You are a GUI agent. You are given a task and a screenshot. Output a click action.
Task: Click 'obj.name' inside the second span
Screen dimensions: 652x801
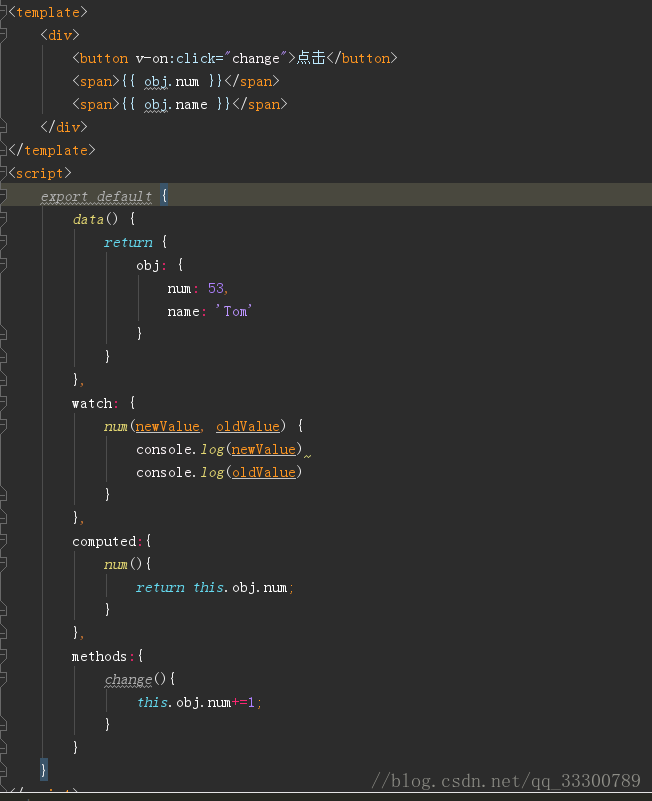(175, 105)
